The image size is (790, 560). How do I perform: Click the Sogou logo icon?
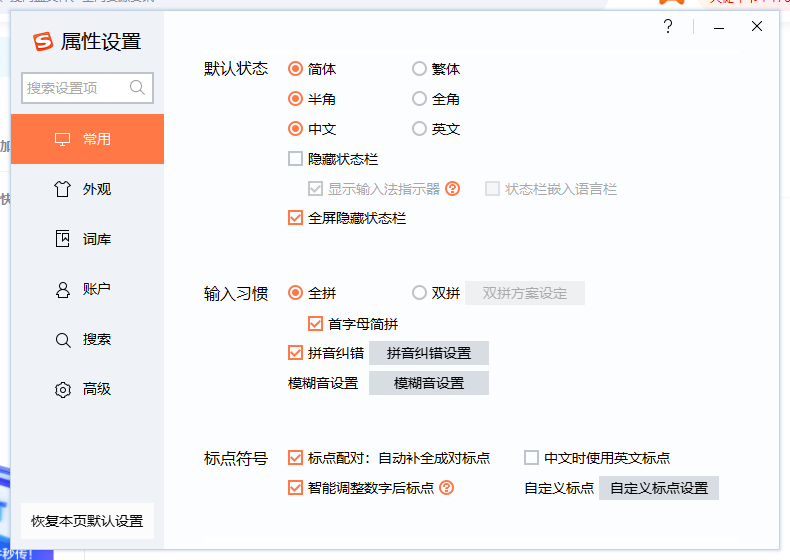43,41
